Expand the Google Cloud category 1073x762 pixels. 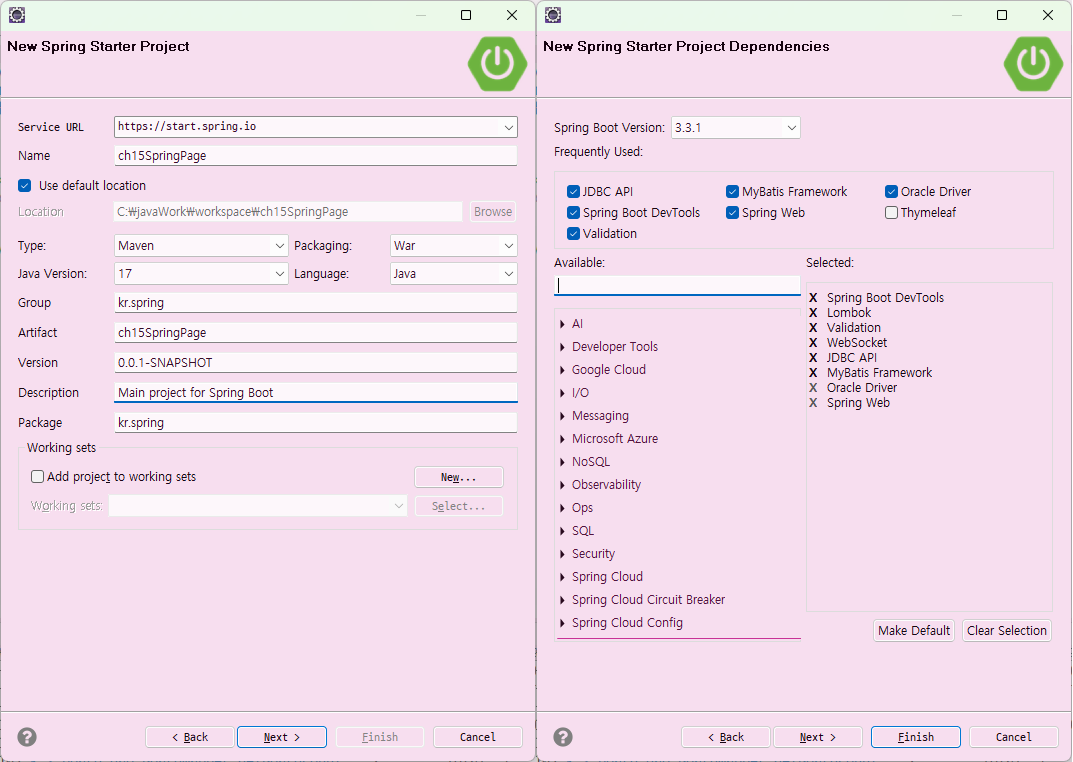pos(563,370)
